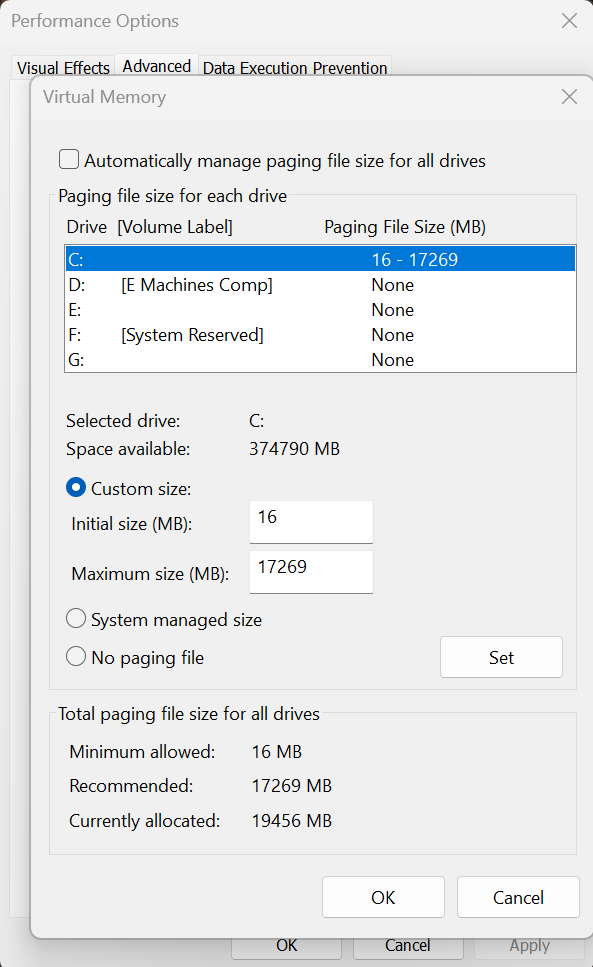The height and width of the screenshot is (967, 593).
Task: Click the Drive [Volume Label] header
Action: 150,227
